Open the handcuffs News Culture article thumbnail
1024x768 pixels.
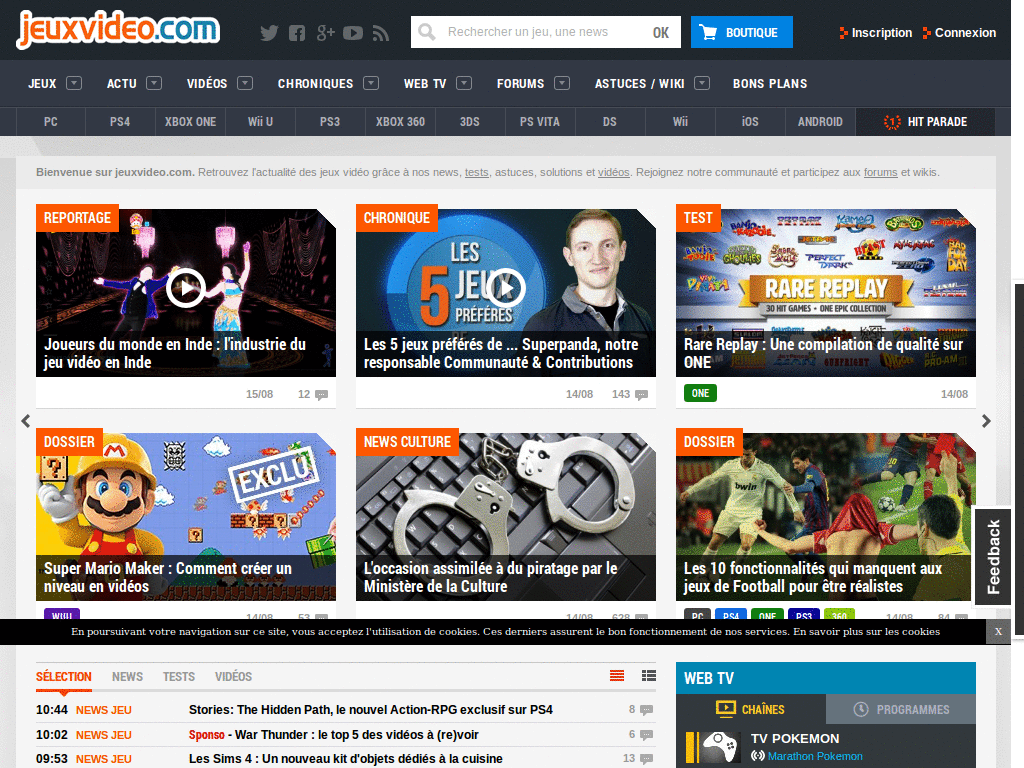(505, 517)
